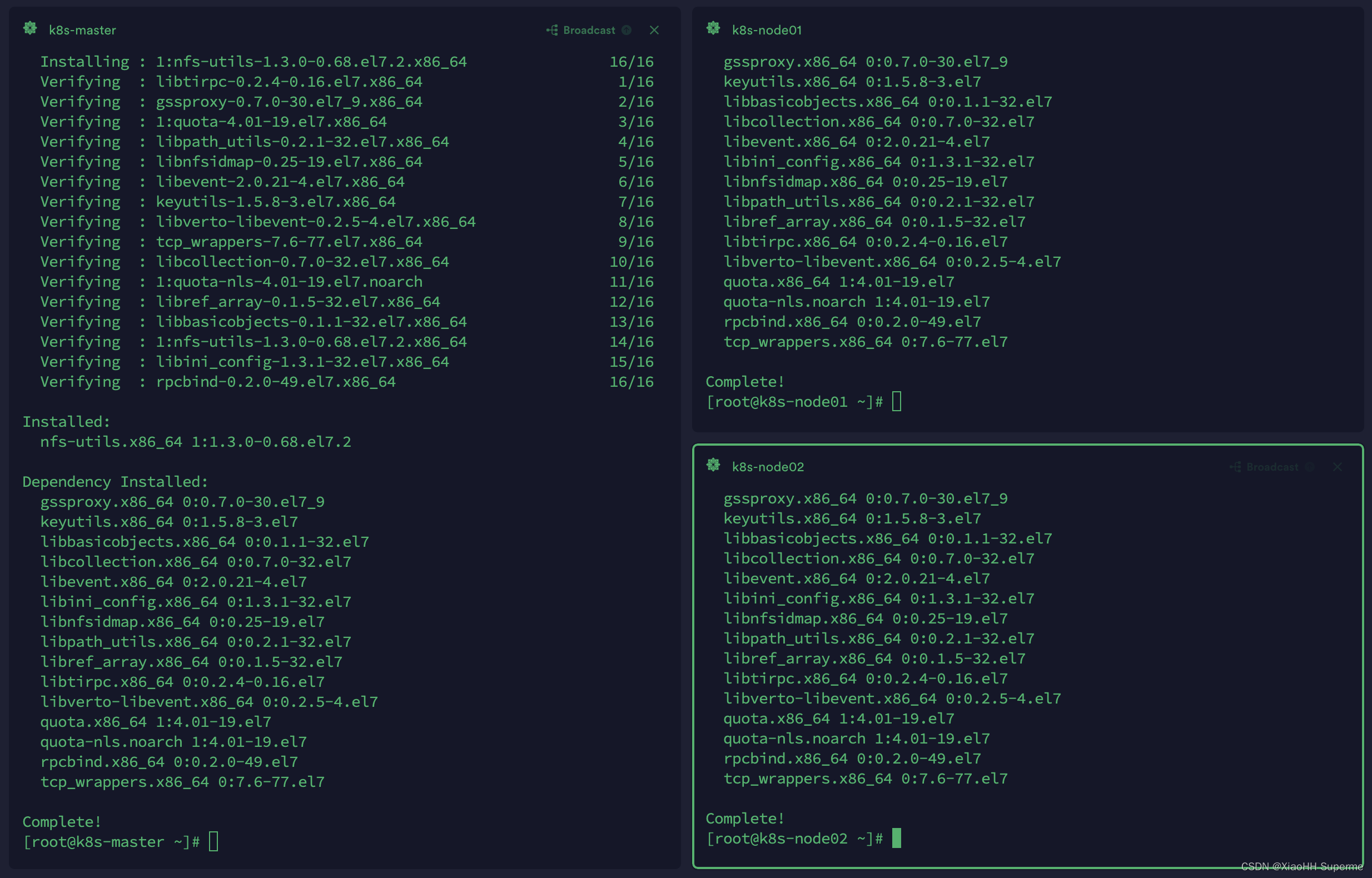Click 'Complete!' in the k8s-node01 pane
This screenshot has width=1372, height=878.
(745, 381)
